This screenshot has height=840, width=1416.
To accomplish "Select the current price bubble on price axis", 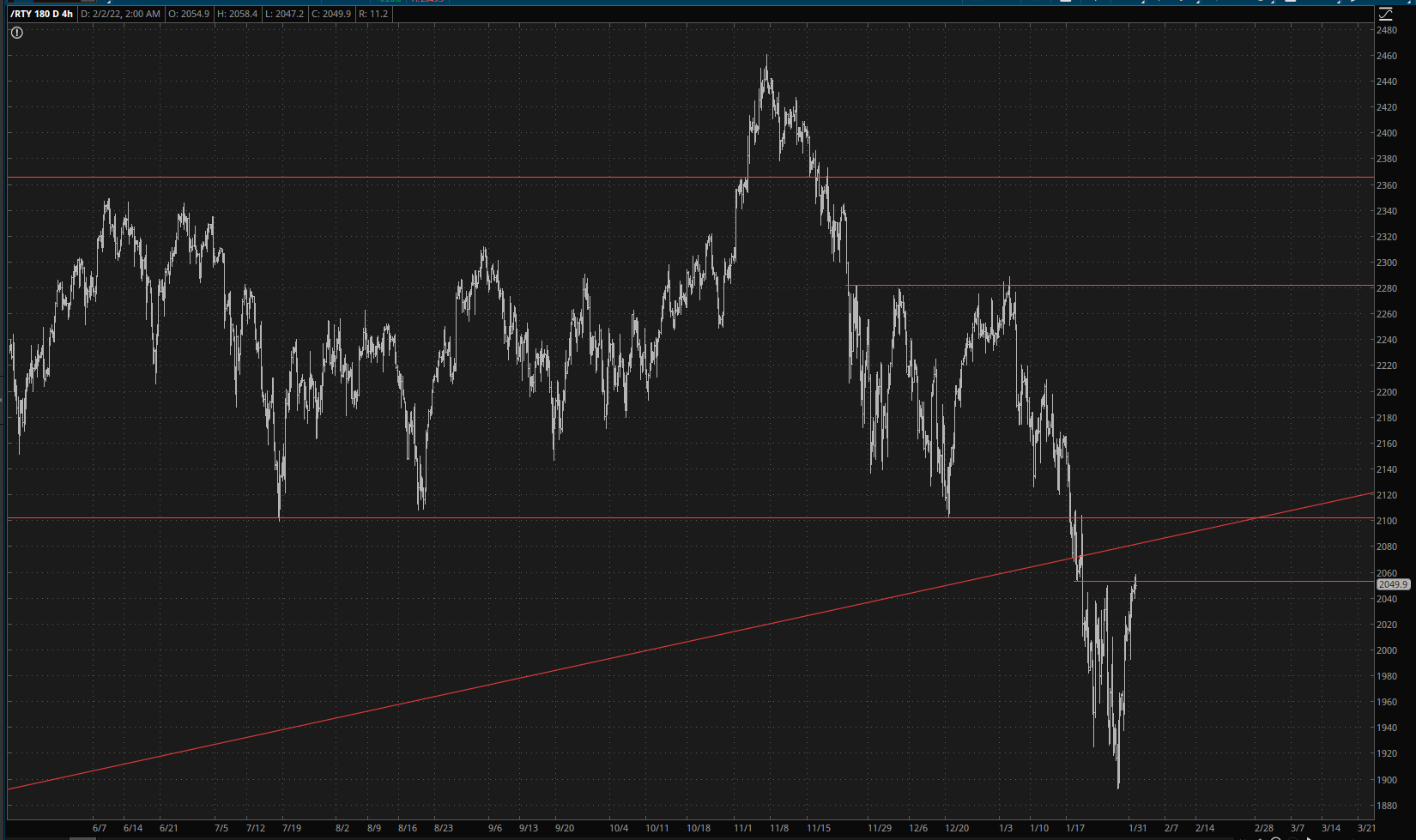I will 1393,584.
